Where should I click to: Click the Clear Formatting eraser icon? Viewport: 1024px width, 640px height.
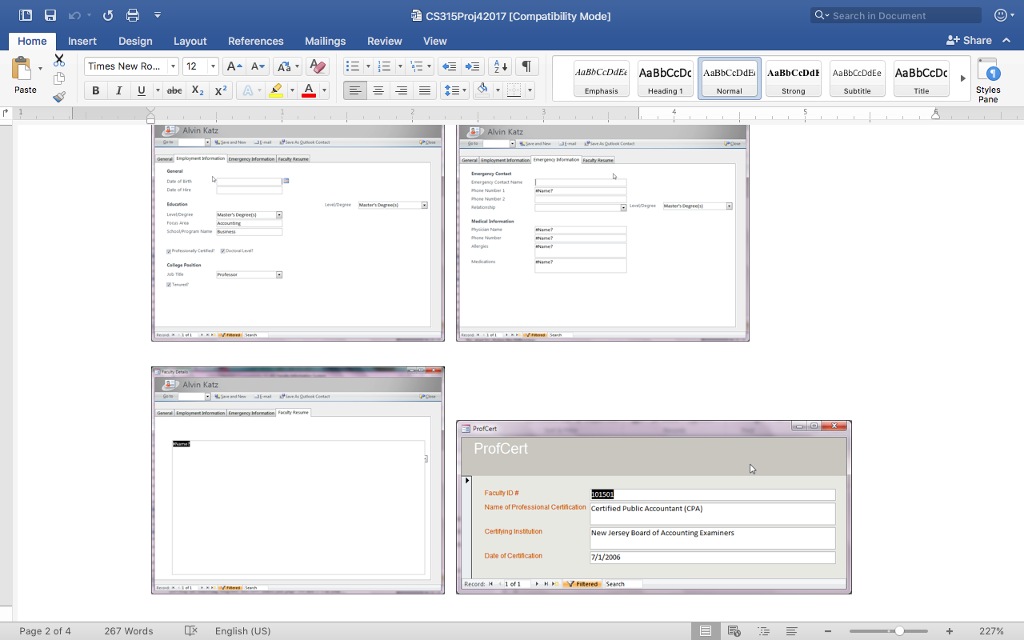point(317,66)
